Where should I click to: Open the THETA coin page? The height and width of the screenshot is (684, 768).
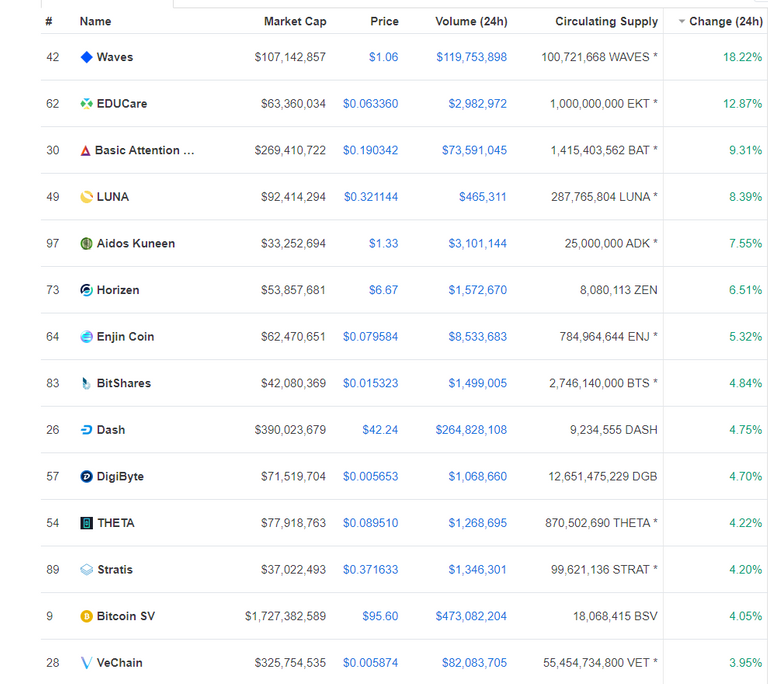(x=116, y=523)
